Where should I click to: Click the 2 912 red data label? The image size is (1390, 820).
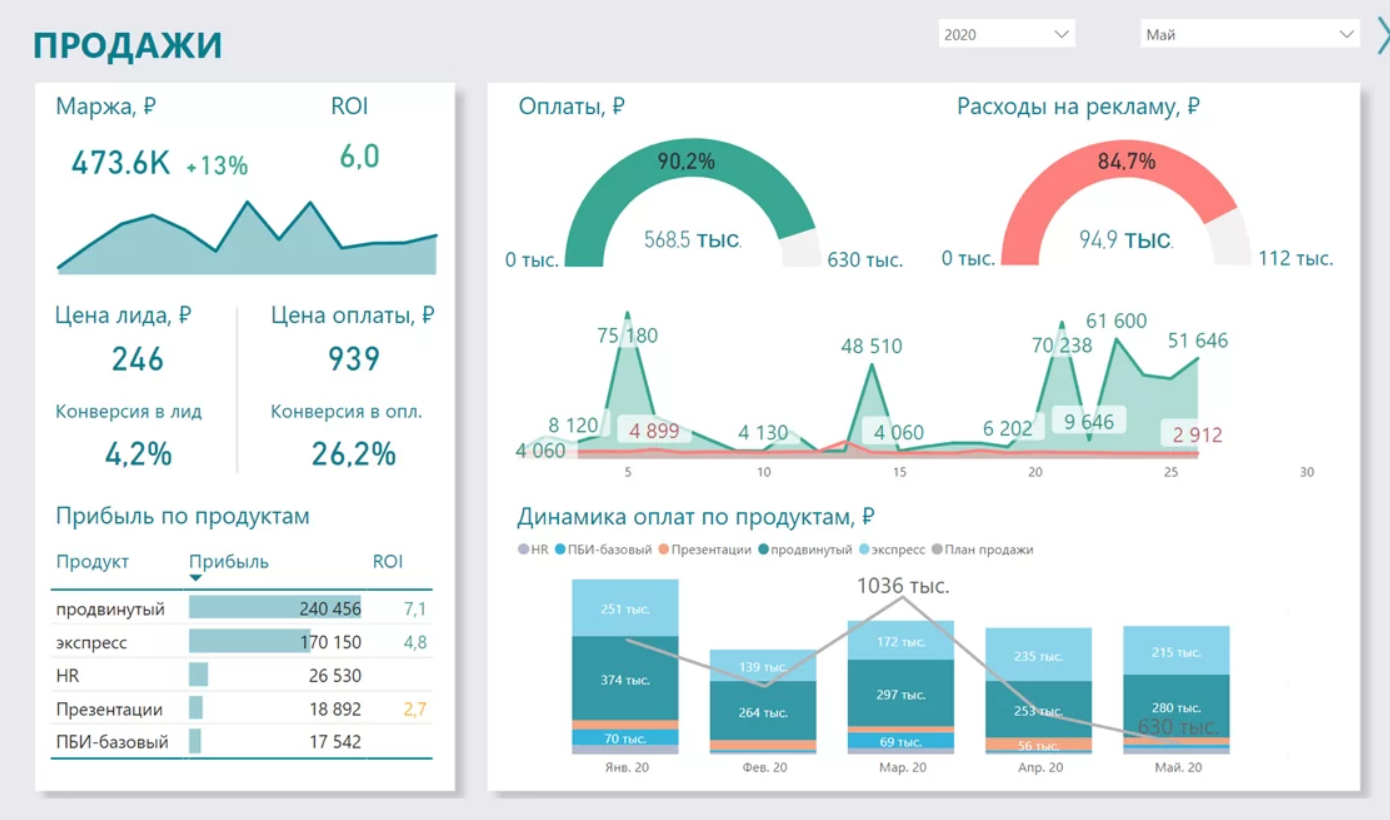[x=1197, y=435]
